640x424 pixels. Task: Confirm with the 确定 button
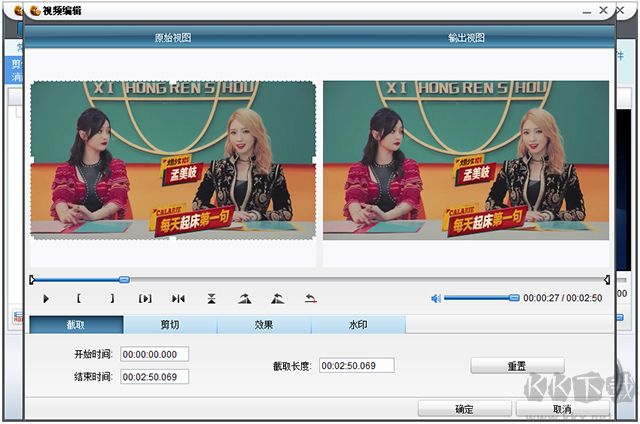click(x=464, y=408)
